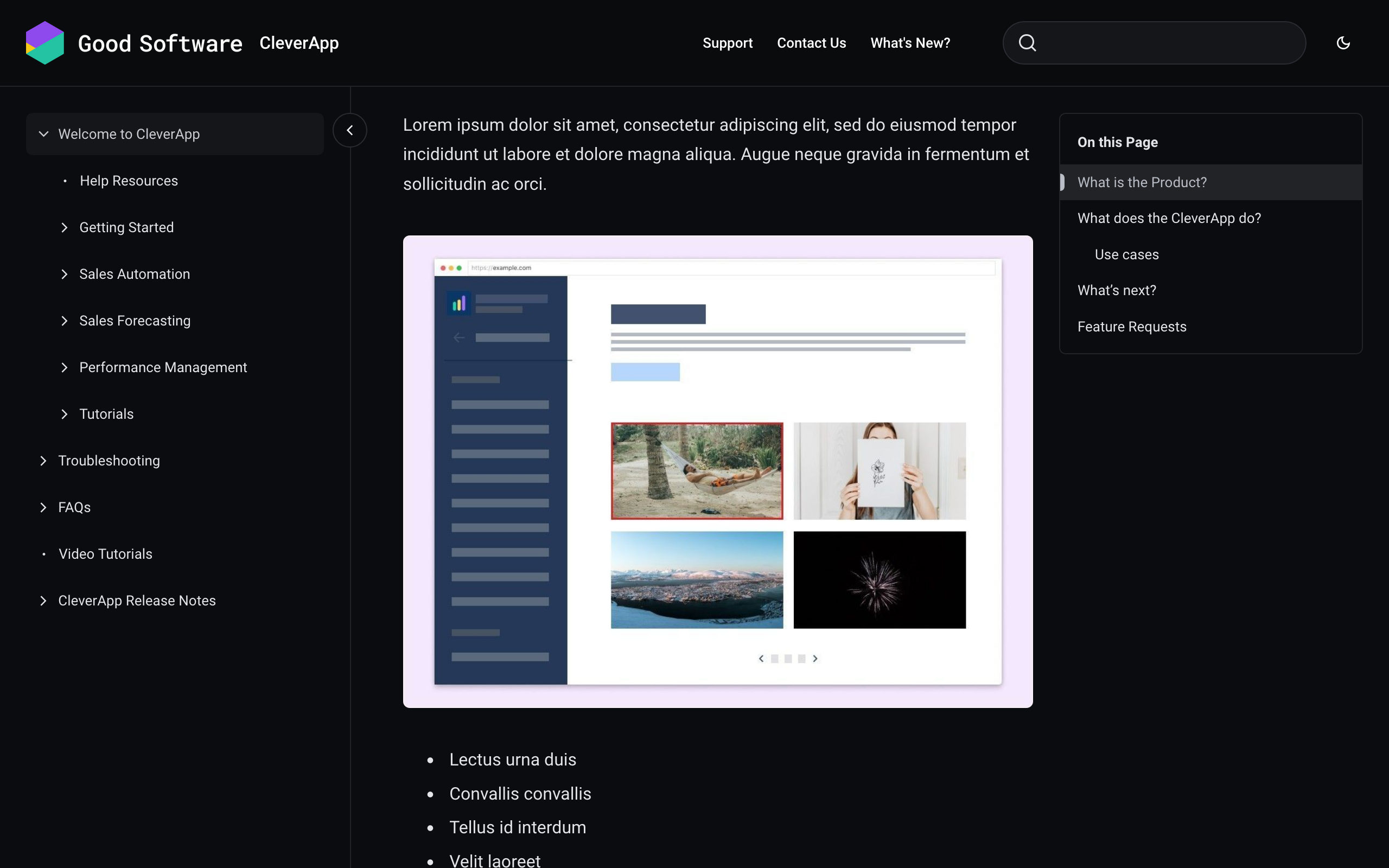Screen dimensions: 1389x868
Task: Expand the Sales Automation section
Action: [64, 275]
